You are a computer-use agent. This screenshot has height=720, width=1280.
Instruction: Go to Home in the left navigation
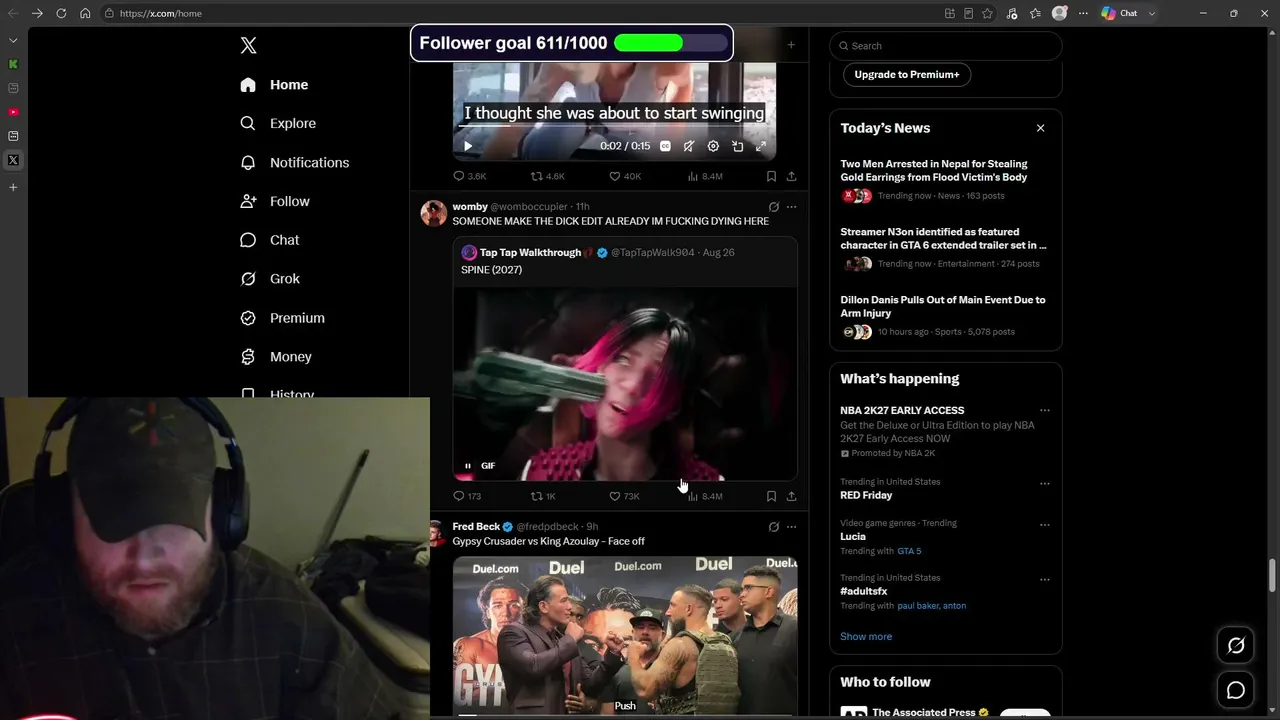[x=274, y=85]
